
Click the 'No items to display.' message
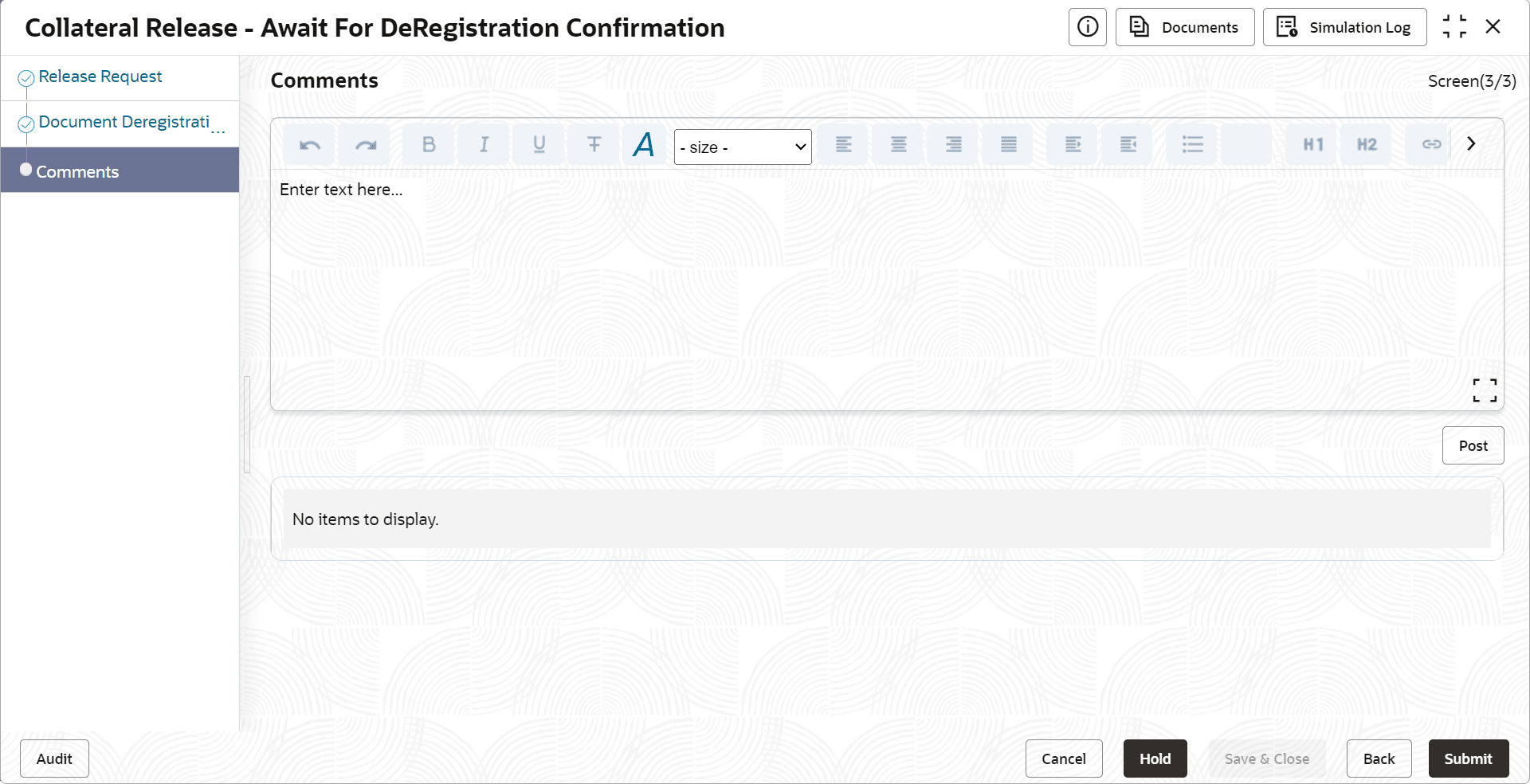coord(366,519)
